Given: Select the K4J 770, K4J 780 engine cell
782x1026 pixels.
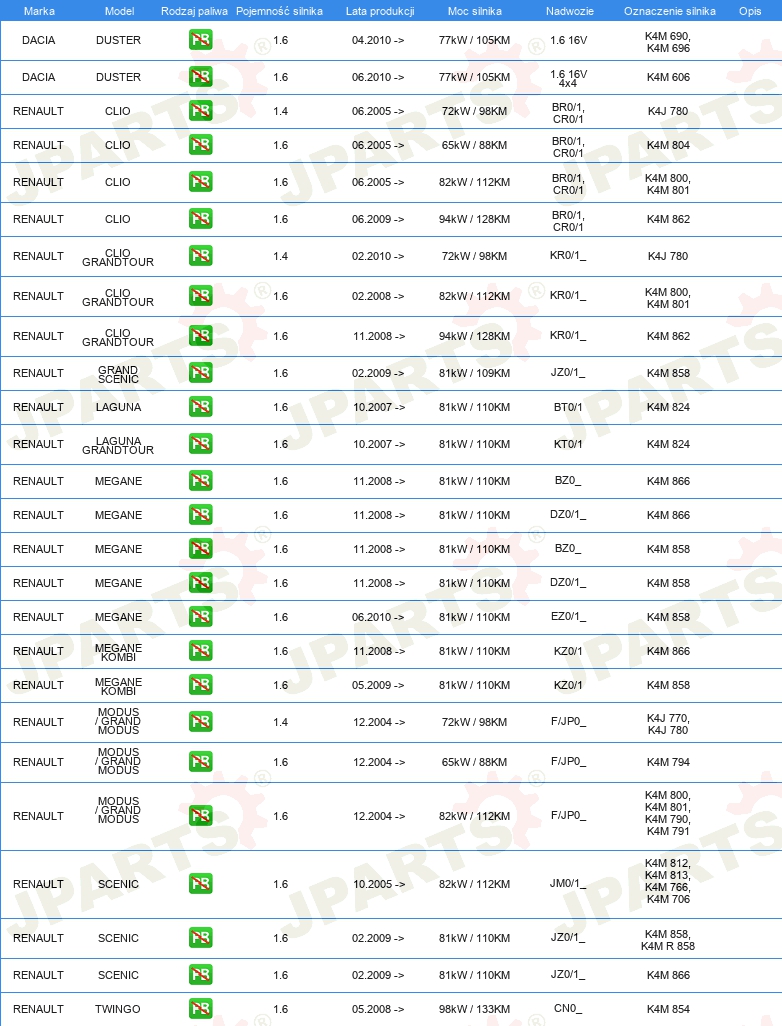Looking at the screenshot, I should (668, 724).
